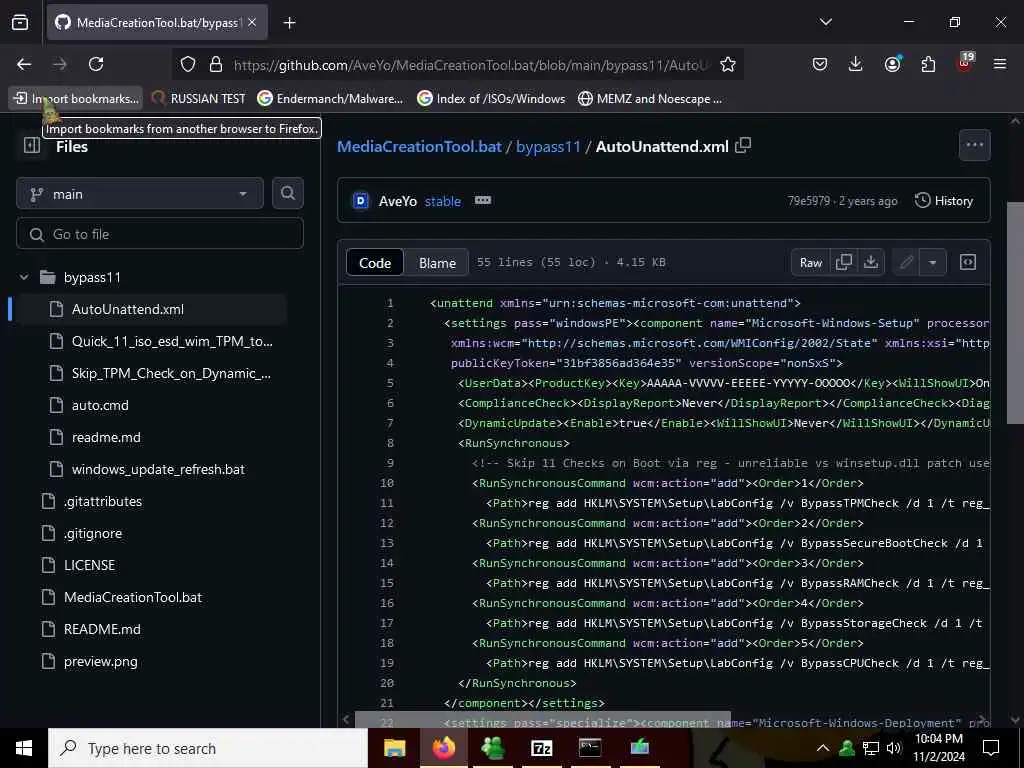Click the edit file pencil icon
Image resolution: width=1024 pixels, height=768 pixels.
(906, 263)
